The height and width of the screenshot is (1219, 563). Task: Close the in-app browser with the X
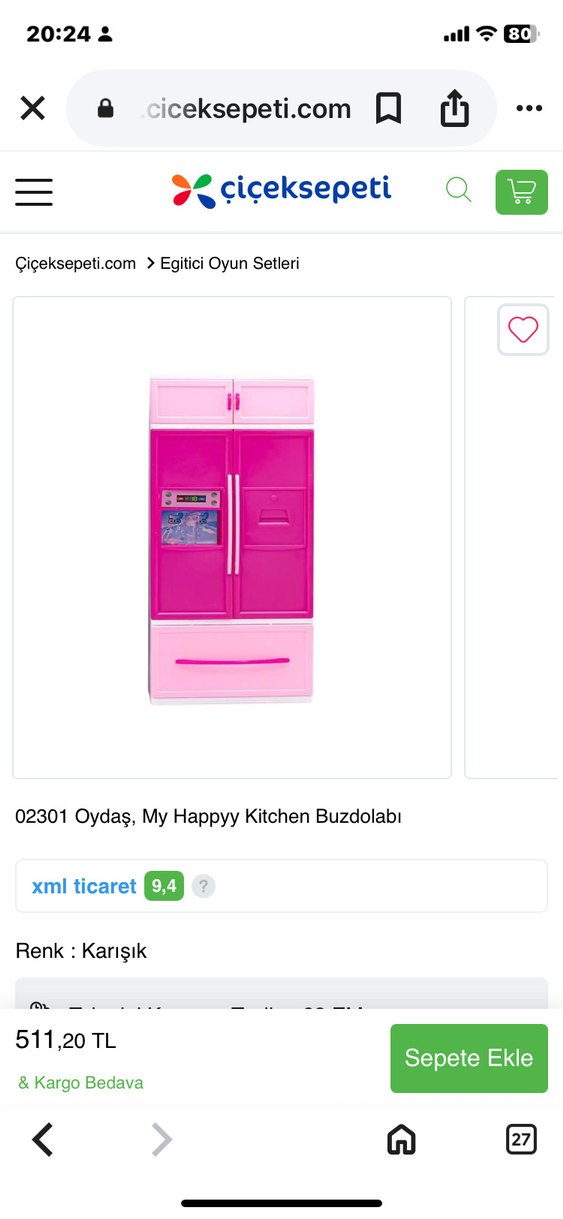click(x=33, y=108)
